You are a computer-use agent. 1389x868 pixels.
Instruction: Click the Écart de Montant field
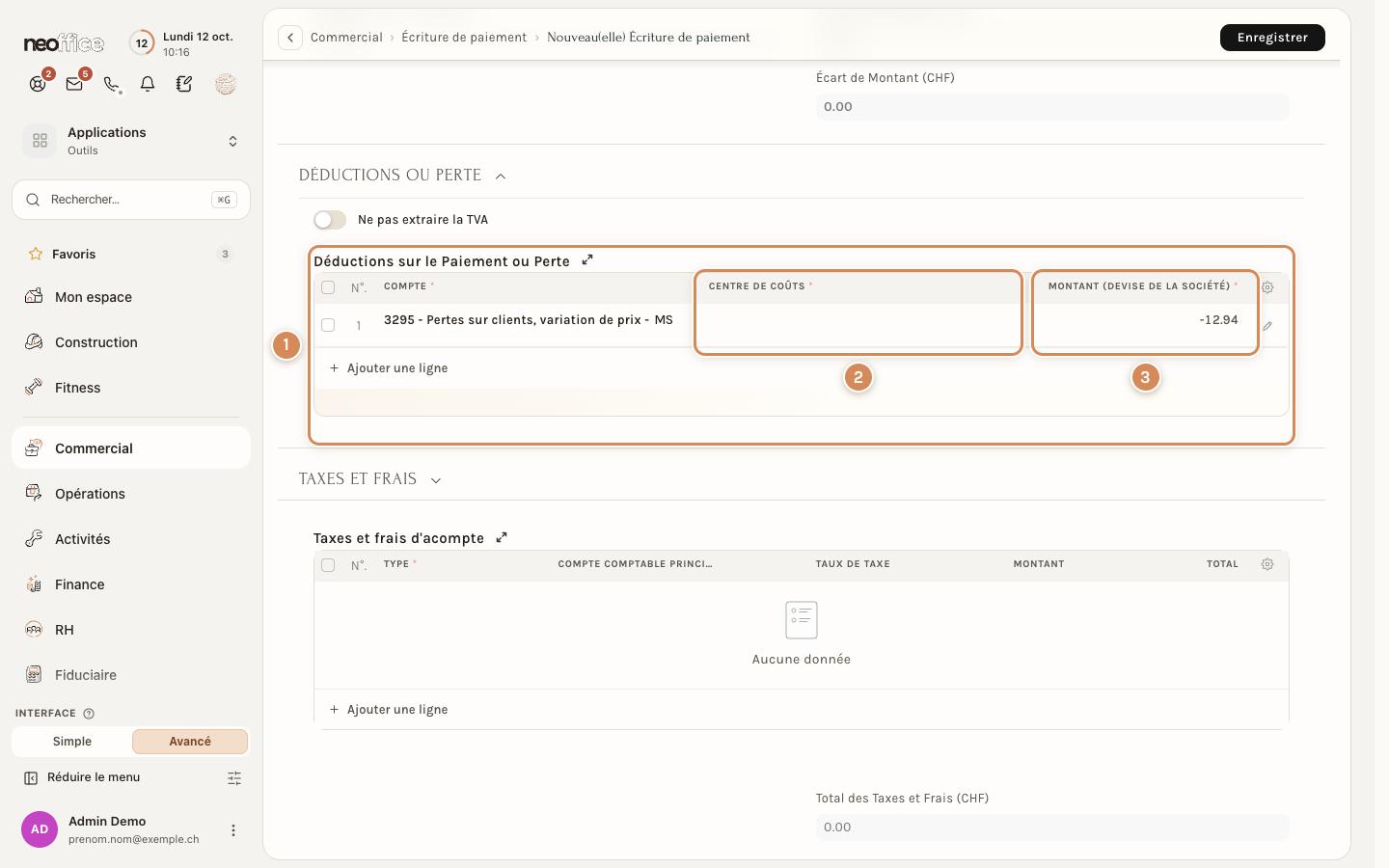pyautogui.click(x=1052, y=107)
